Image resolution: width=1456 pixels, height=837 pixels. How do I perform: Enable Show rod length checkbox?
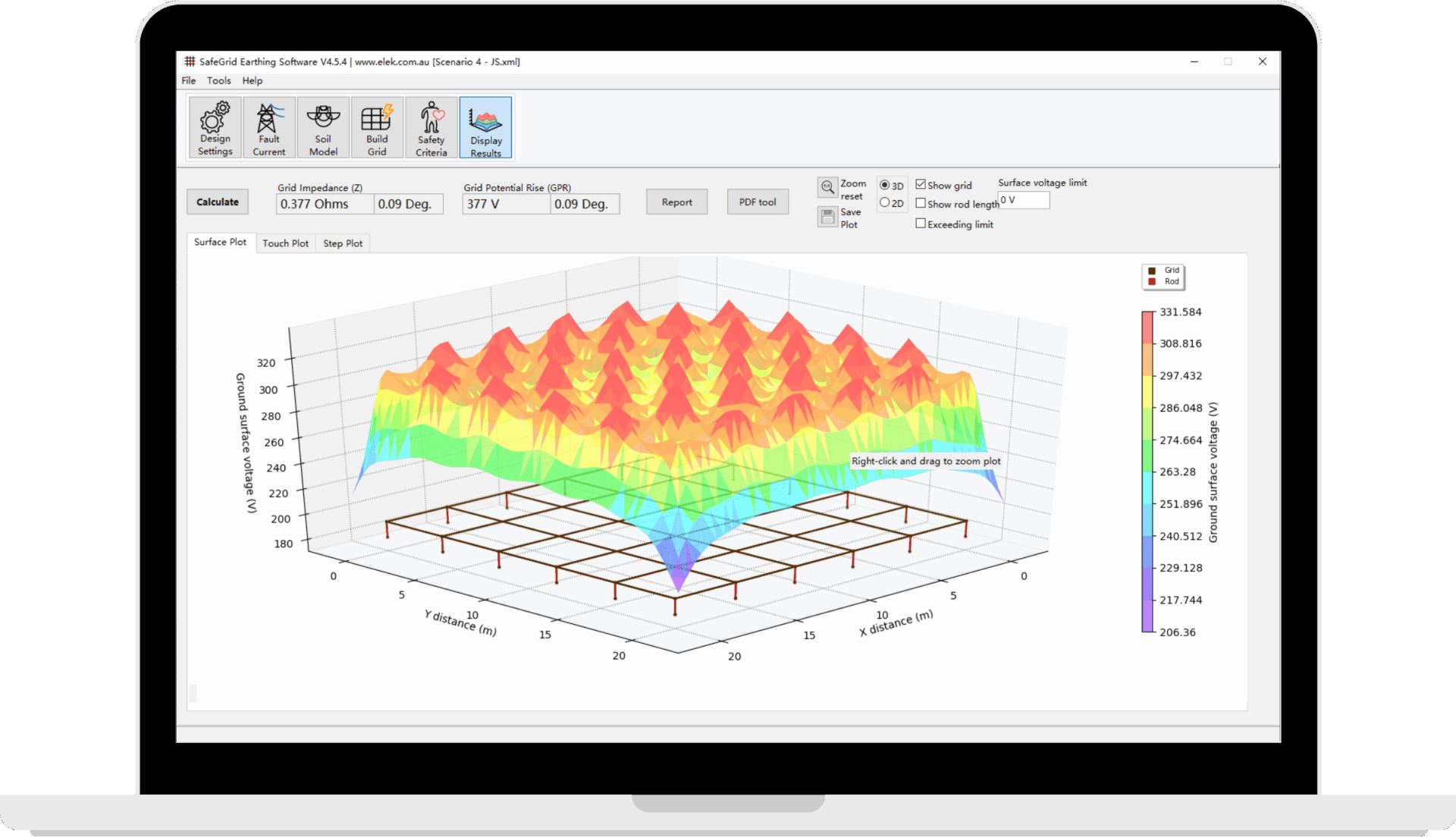[921, 203]
